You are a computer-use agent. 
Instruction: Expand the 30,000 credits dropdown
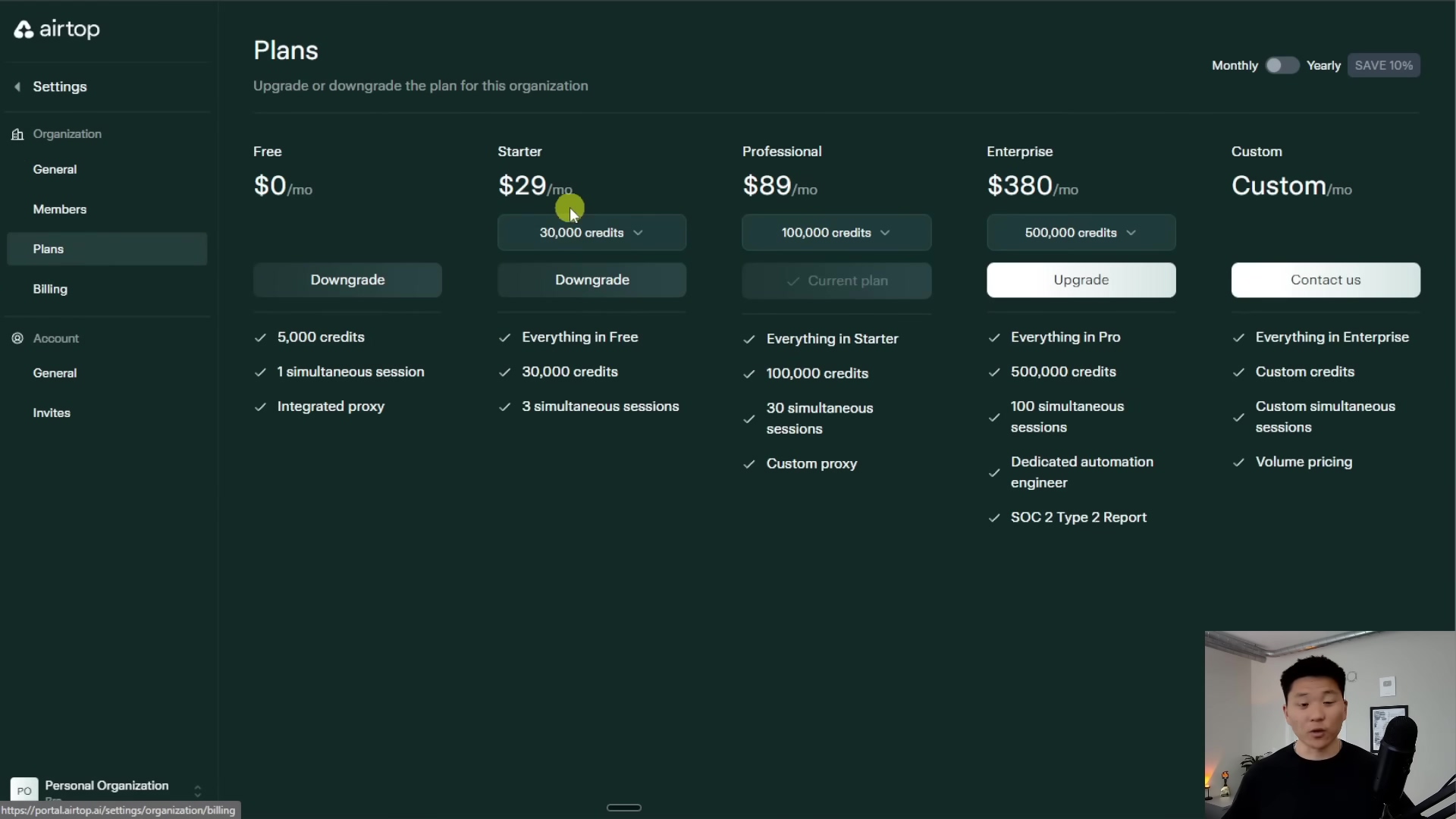[591, 233]
